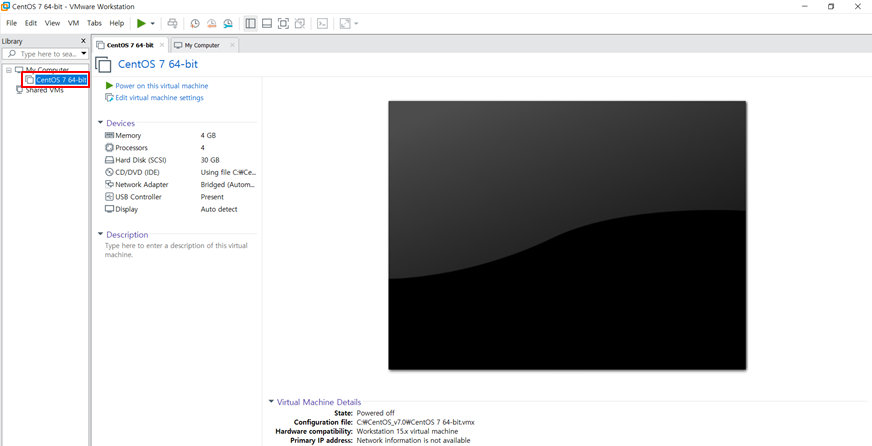Open the File menu
Screen dimensions: 872x446
pos(12,23)
